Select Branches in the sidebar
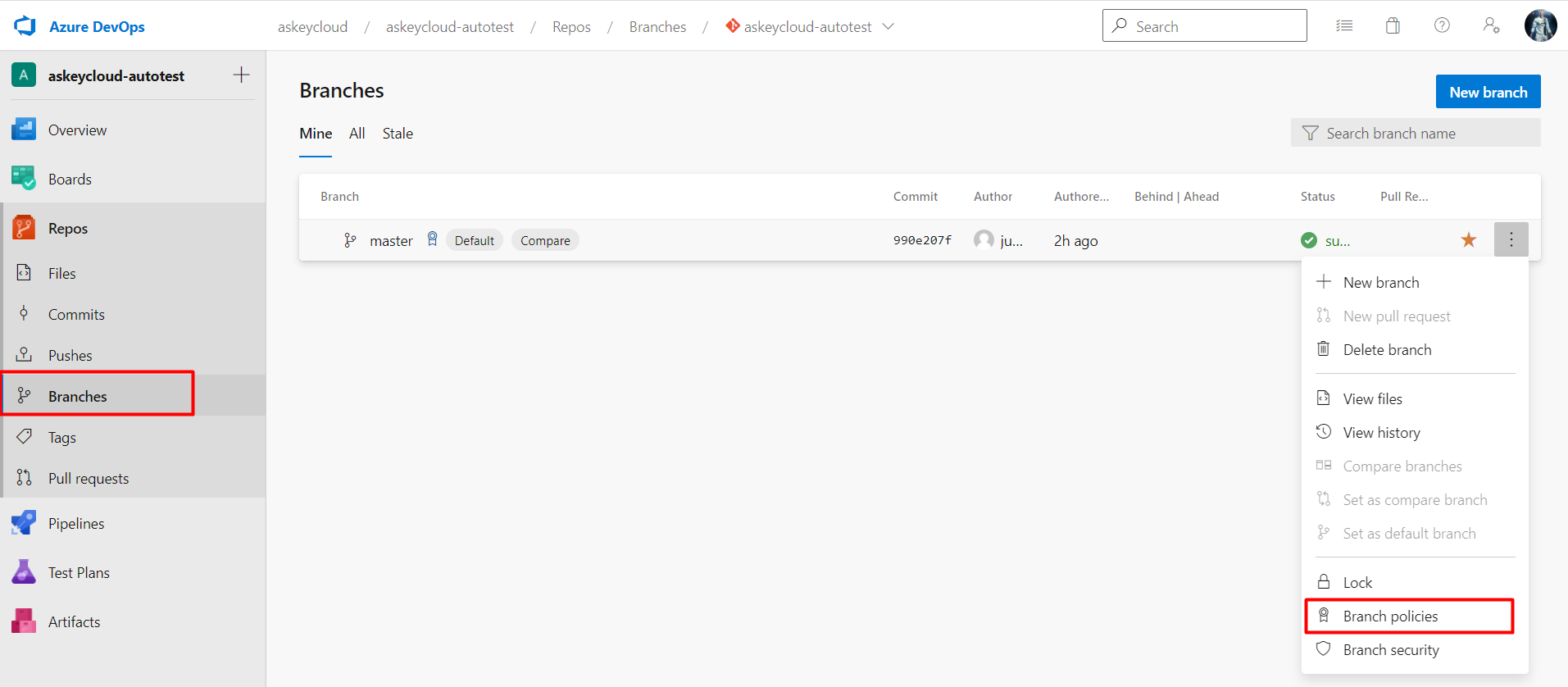 pos(133,396)
